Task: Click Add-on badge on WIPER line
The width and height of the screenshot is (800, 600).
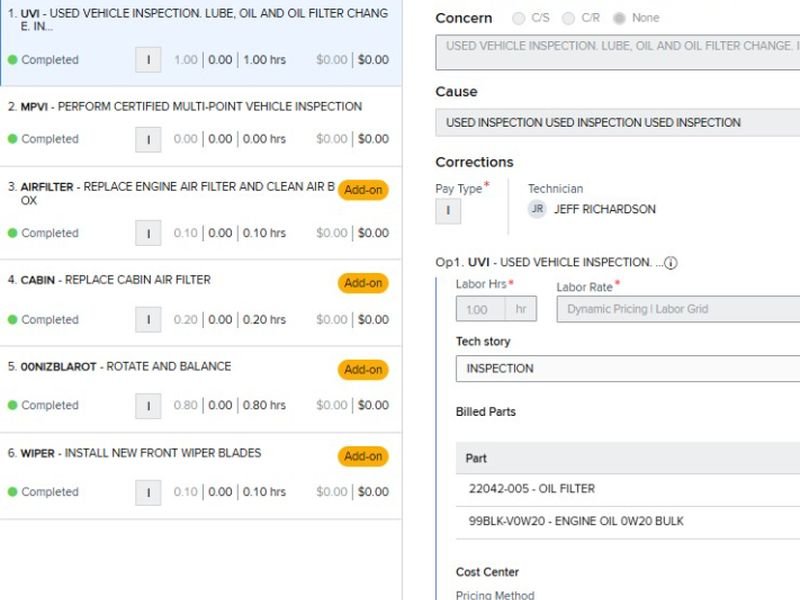Action: click(362, 456)
